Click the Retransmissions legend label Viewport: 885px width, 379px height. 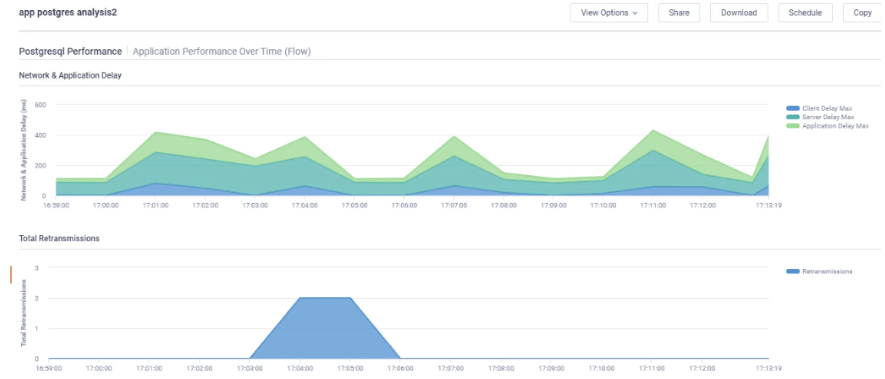[827, 272]
